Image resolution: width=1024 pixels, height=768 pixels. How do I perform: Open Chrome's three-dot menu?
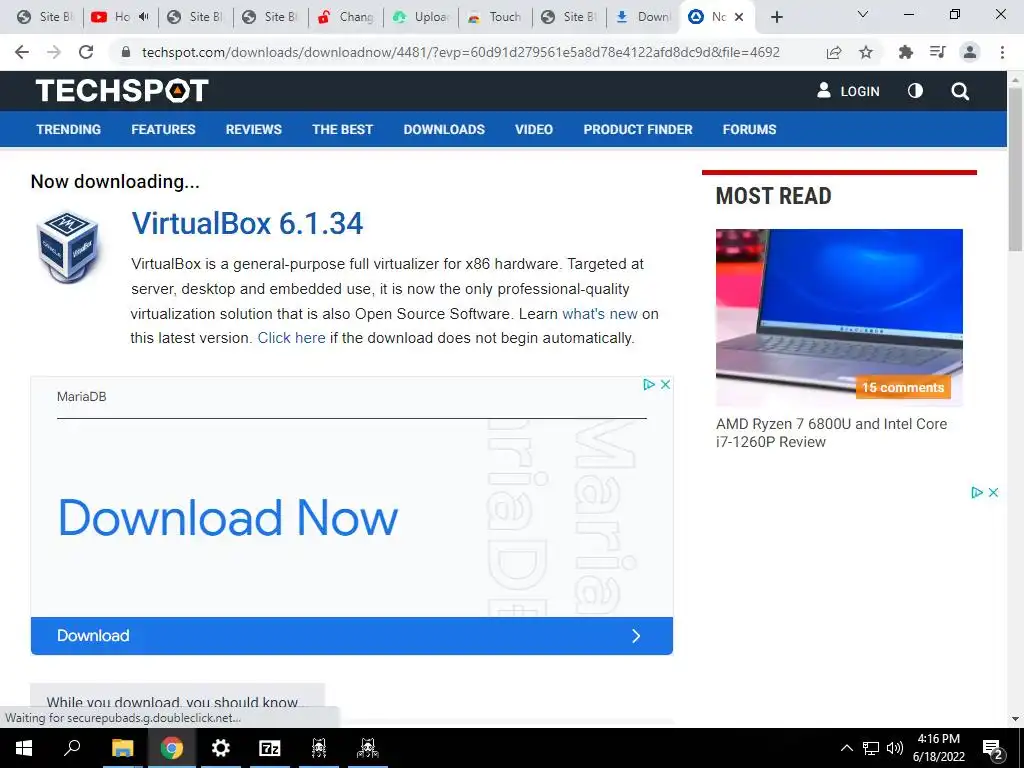(x=1002, y=52)
